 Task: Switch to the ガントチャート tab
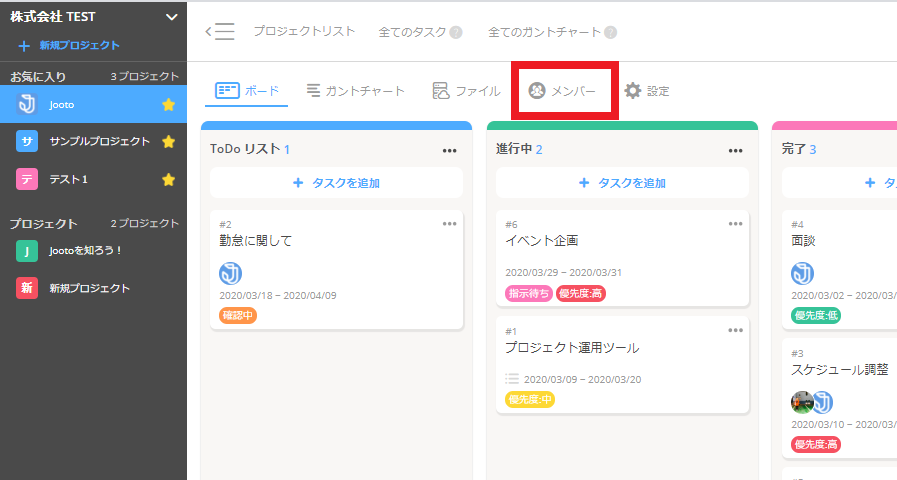[x=355, y=91]
